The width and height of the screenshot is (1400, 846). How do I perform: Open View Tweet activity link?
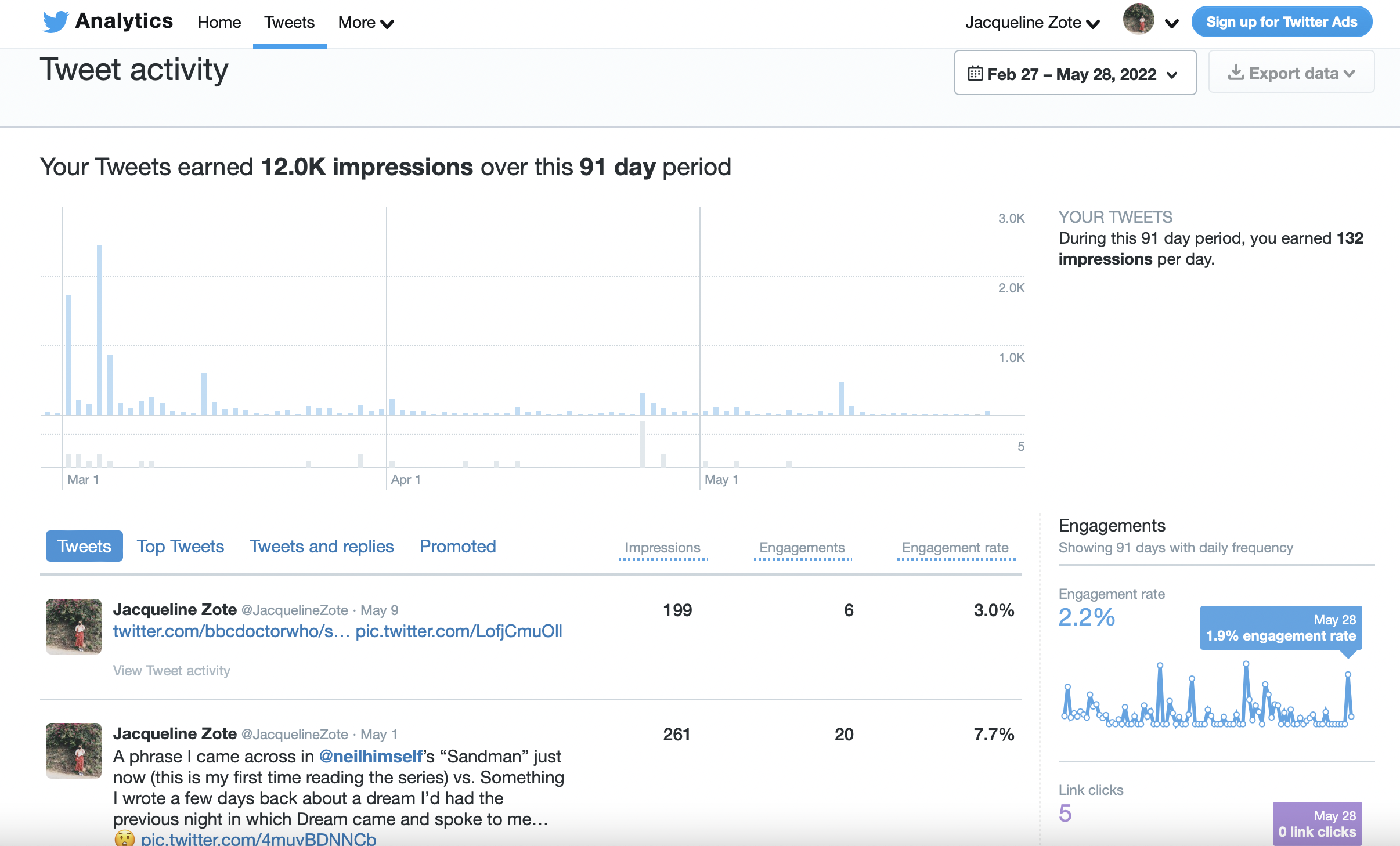tap(171, 670)
